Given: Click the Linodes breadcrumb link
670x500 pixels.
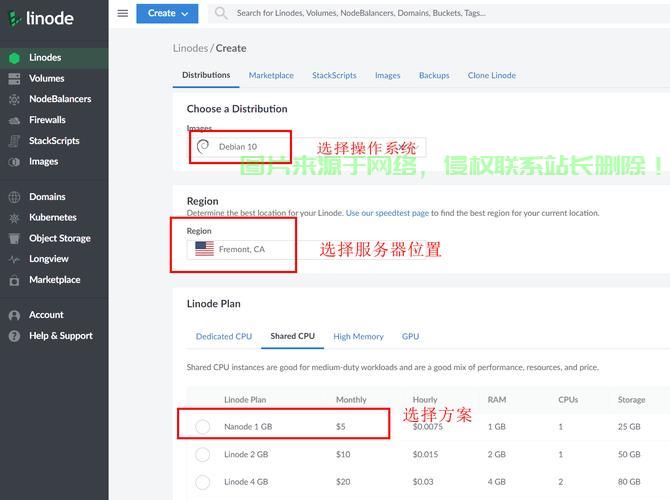Looking at the screenshot, I should click(190, 48).
